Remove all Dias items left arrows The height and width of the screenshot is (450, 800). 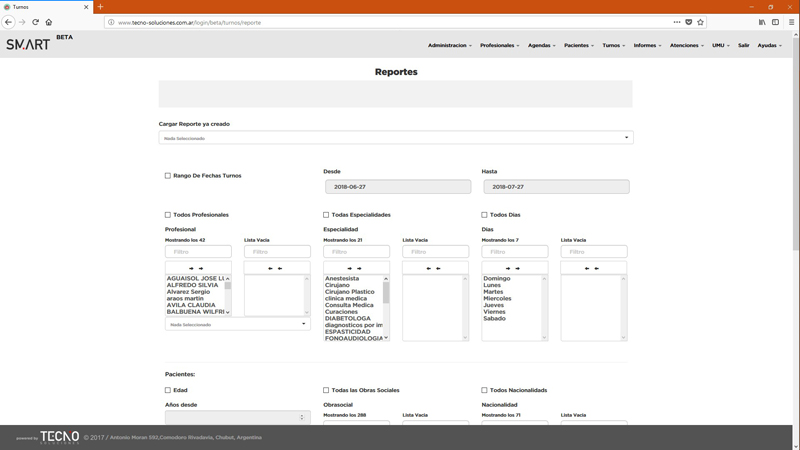coord(593,268)
